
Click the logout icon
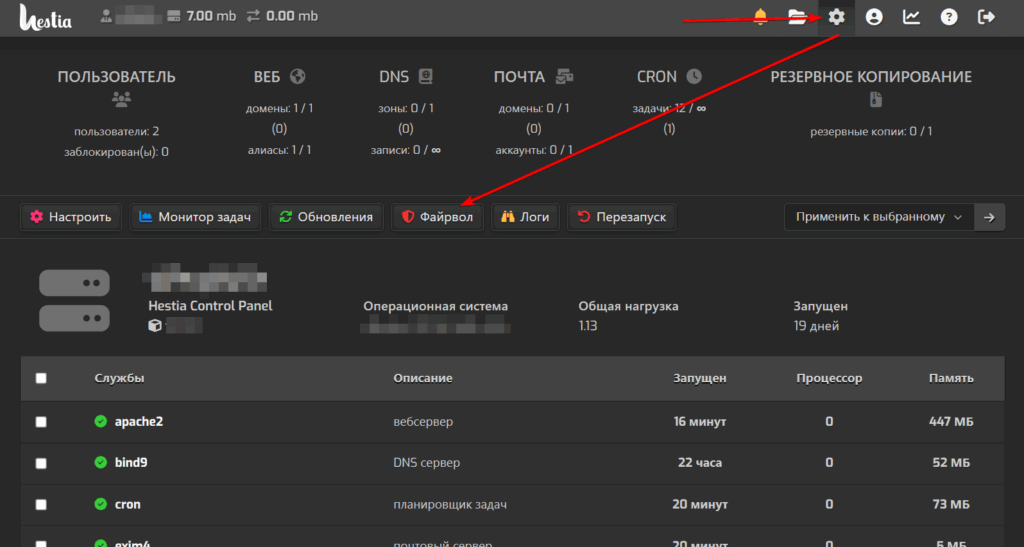[x=987, y=17]
